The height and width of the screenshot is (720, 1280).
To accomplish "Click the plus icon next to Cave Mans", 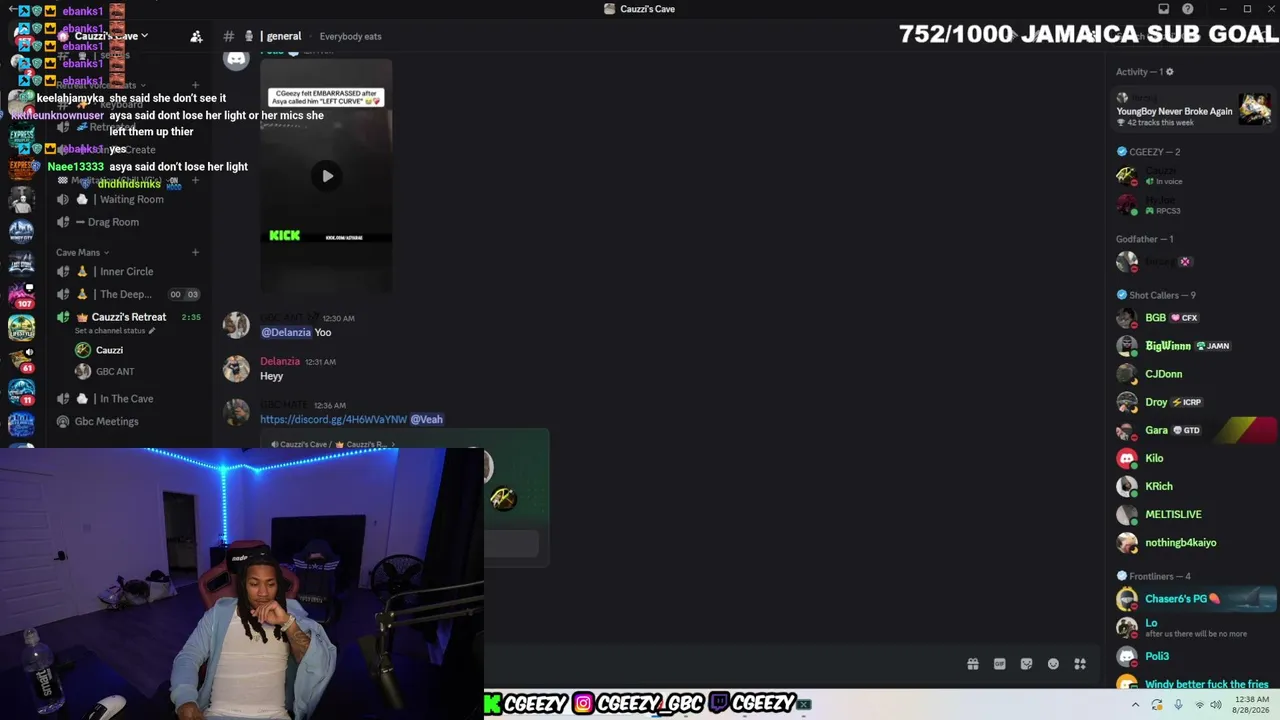I will pyautogui.click(x=195, y=253).
